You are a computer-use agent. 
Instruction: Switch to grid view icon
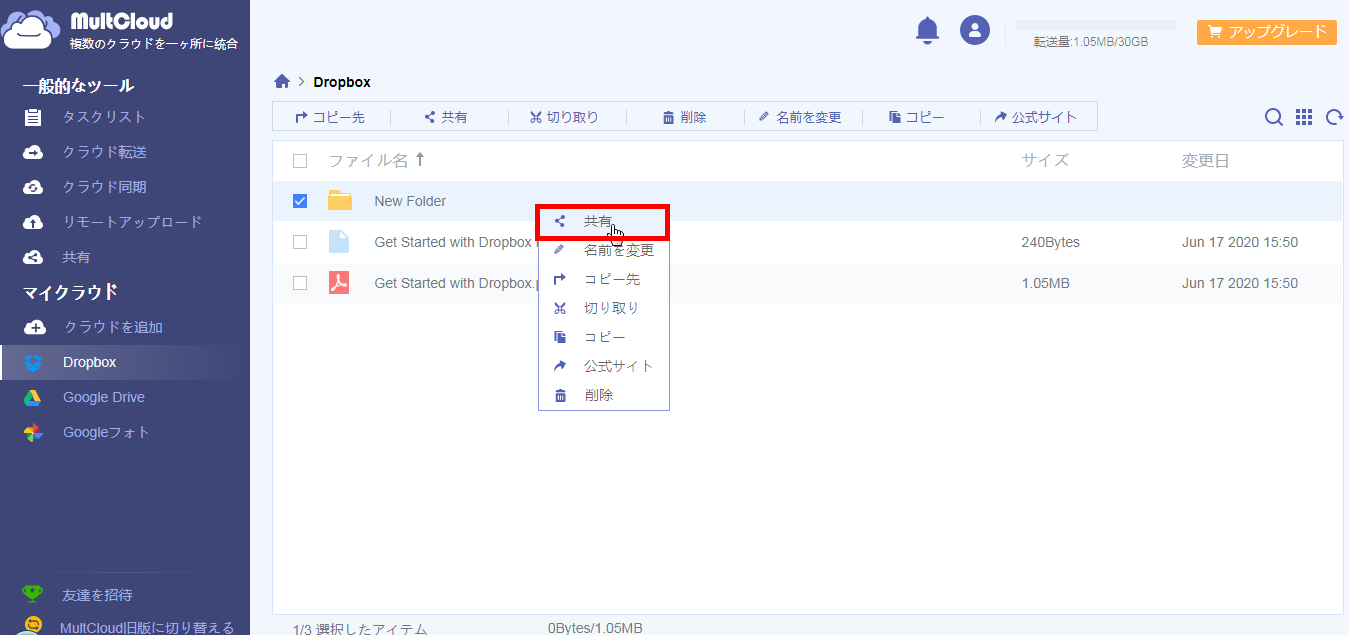click(1304, 117)
